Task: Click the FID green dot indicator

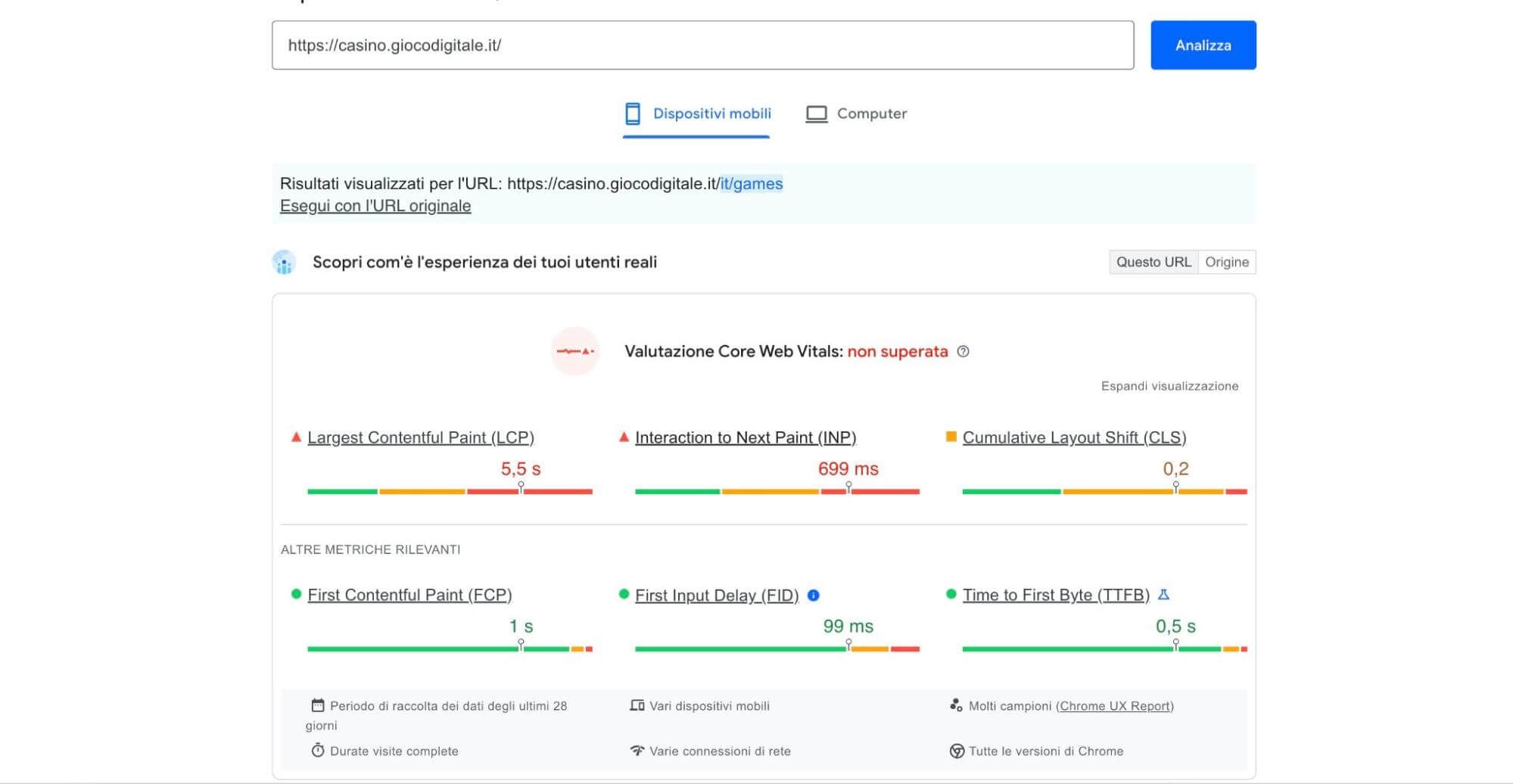Action: coord(624,594)
